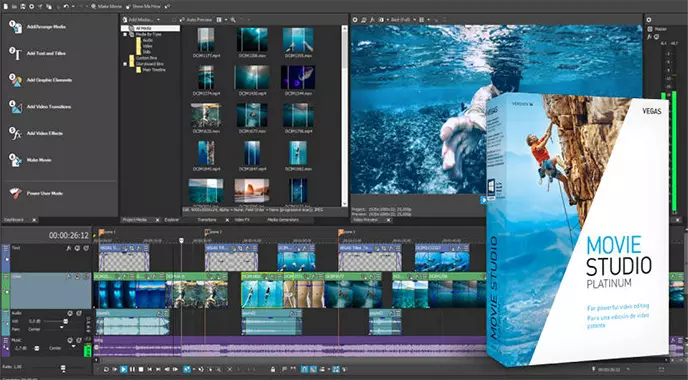
Task: Click the Video Preview tab
Action: pos(365,219)
